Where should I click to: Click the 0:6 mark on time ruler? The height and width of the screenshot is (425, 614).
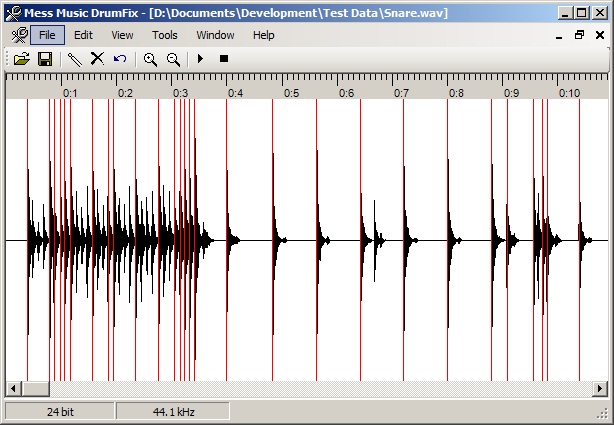(347, 93)
